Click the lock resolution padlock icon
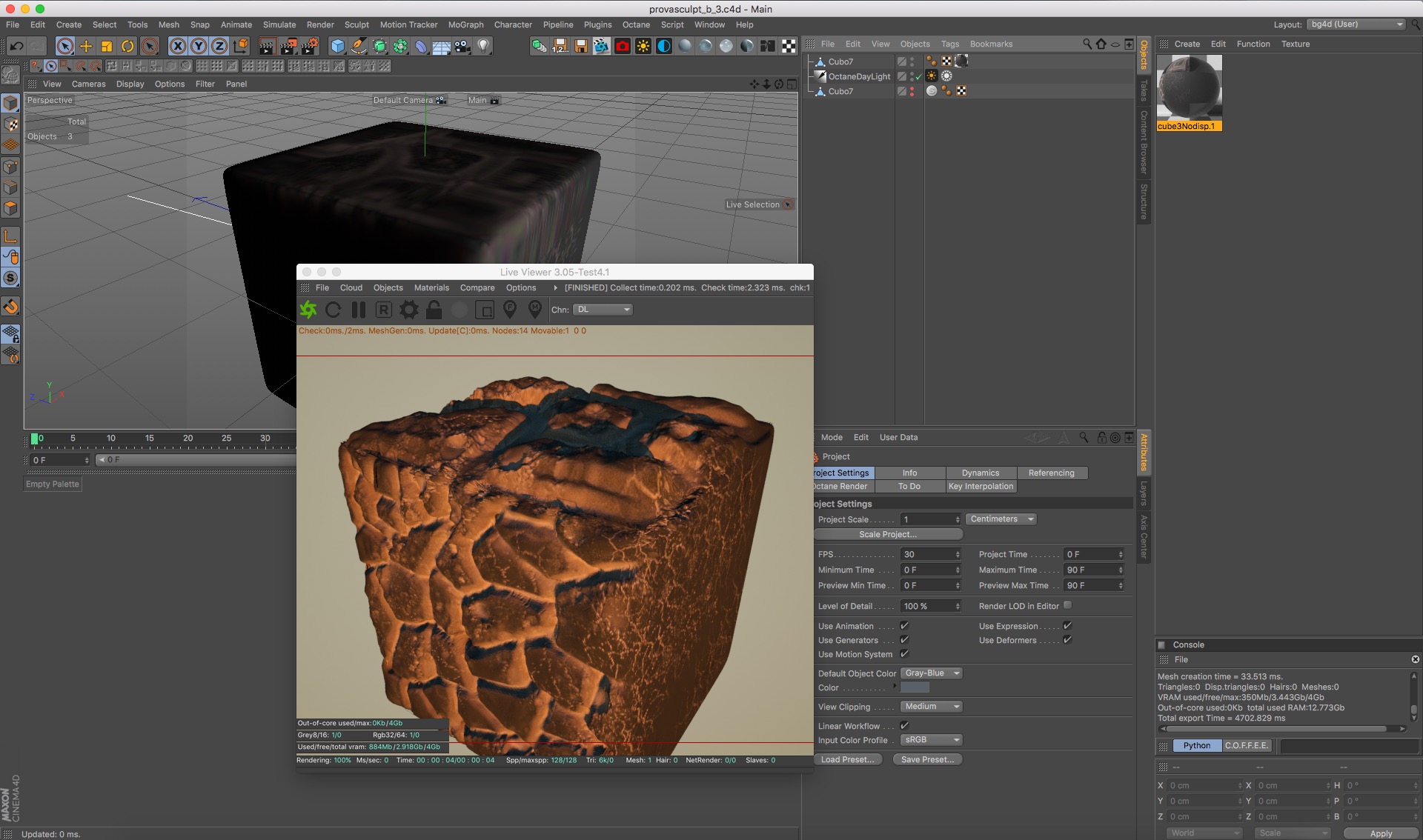Viewport: 1423px width, 840px height. point(434,310)
